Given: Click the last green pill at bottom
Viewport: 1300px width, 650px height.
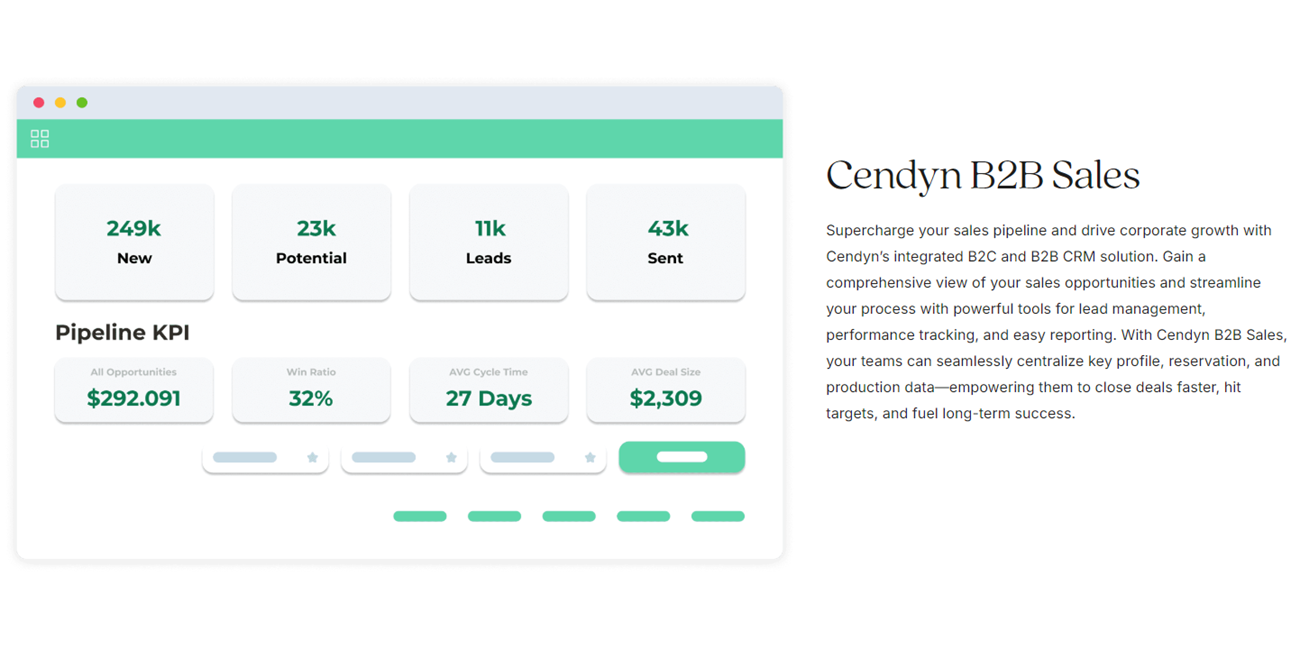Looking at the screenshot, I should click(718, 517).
